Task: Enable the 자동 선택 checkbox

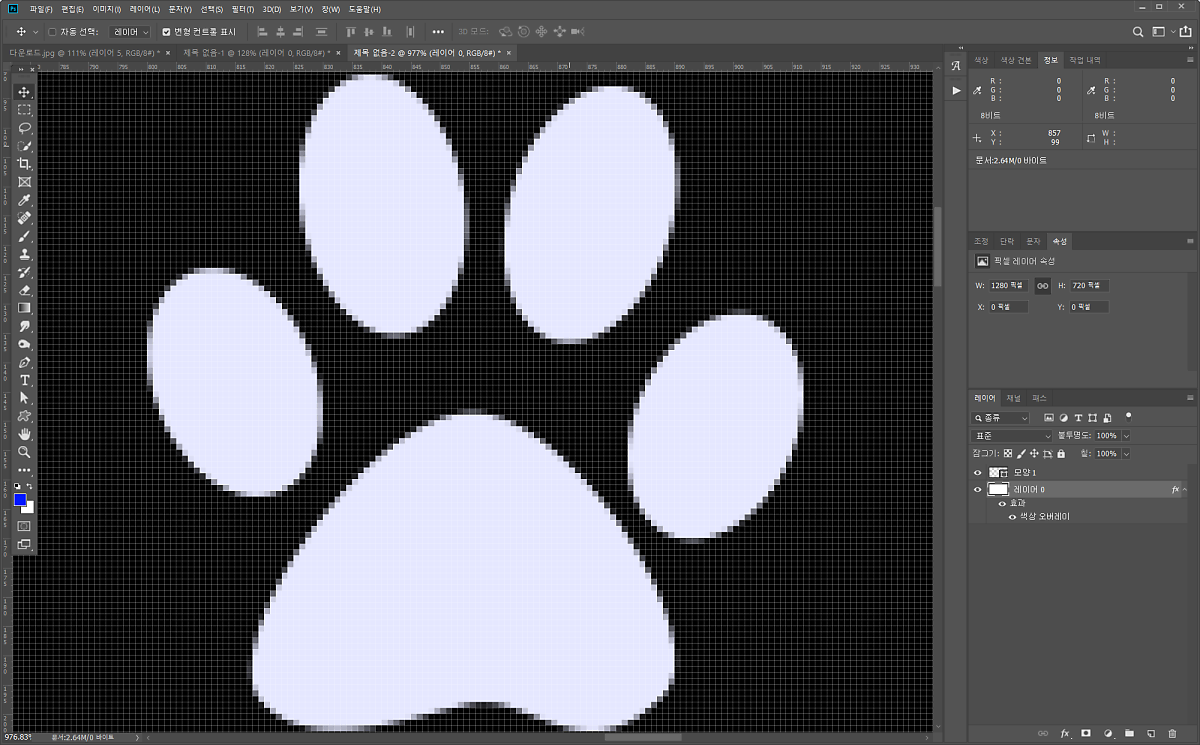Action: point(52,32)
